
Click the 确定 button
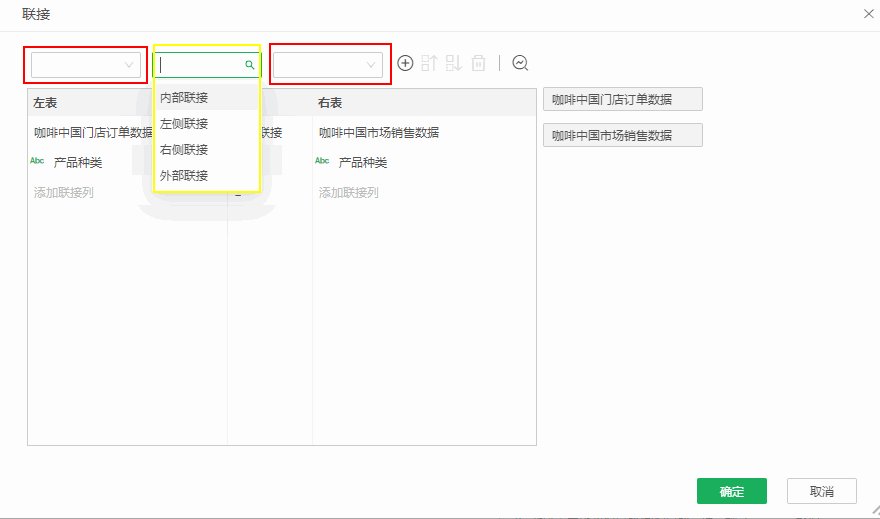click(731, 491)
